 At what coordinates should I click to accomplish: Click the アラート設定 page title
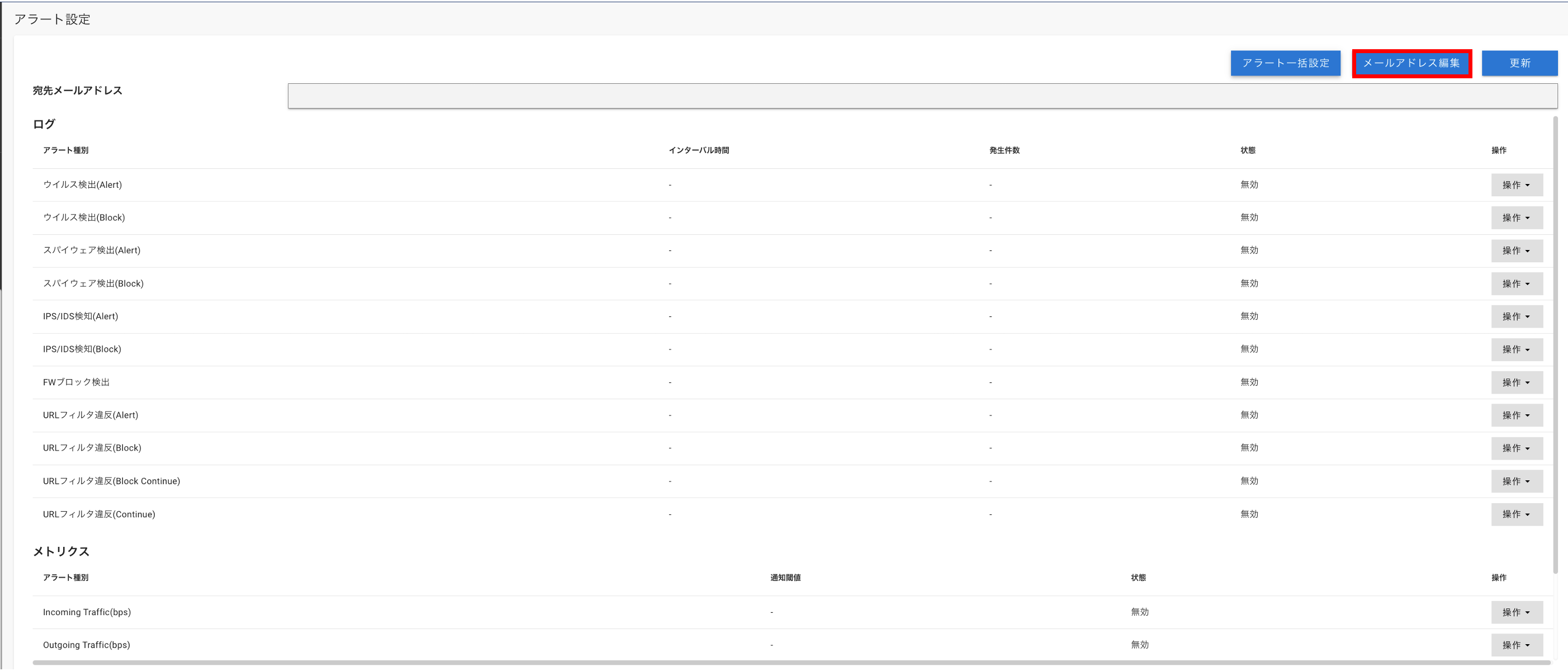coord(53,20)
